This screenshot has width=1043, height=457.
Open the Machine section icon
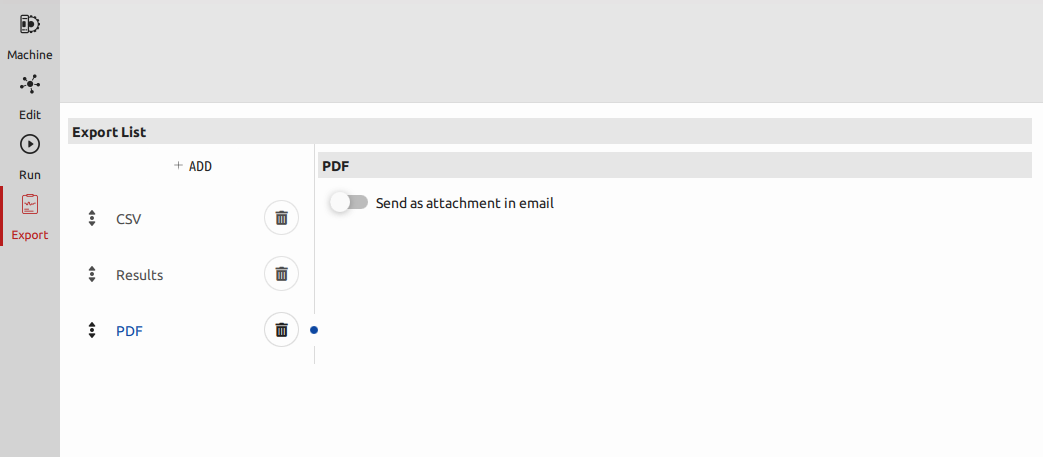(30, 24)
